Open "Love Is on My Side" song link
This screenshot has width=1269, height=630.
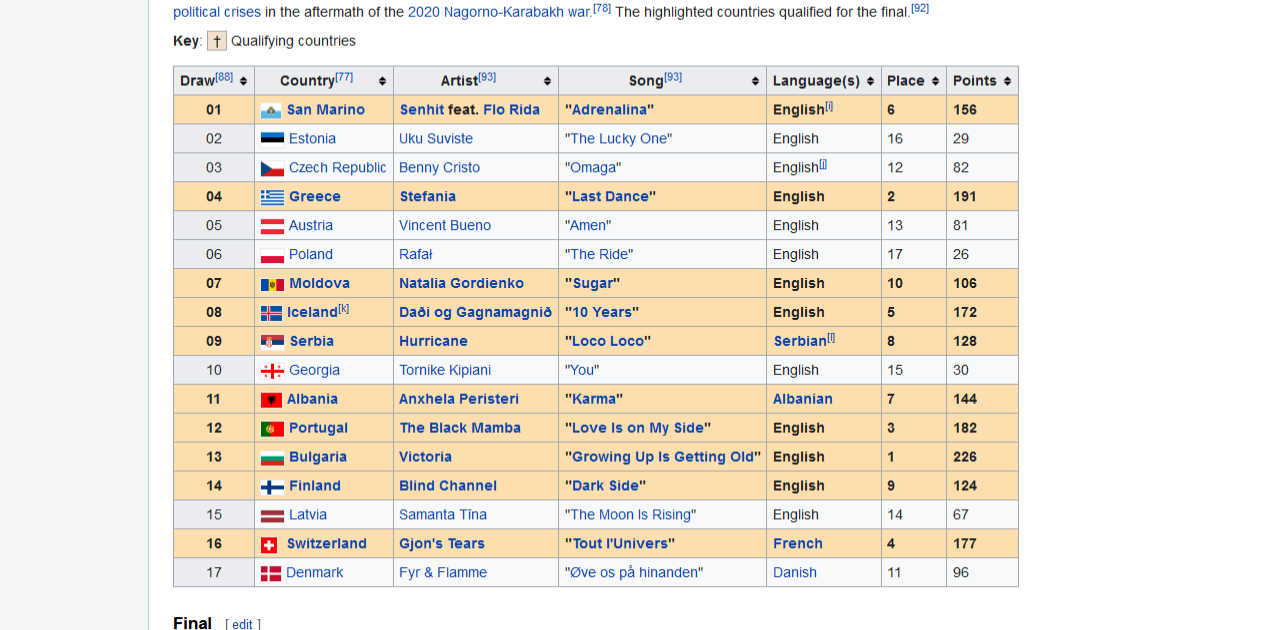[x=638, y=429]
